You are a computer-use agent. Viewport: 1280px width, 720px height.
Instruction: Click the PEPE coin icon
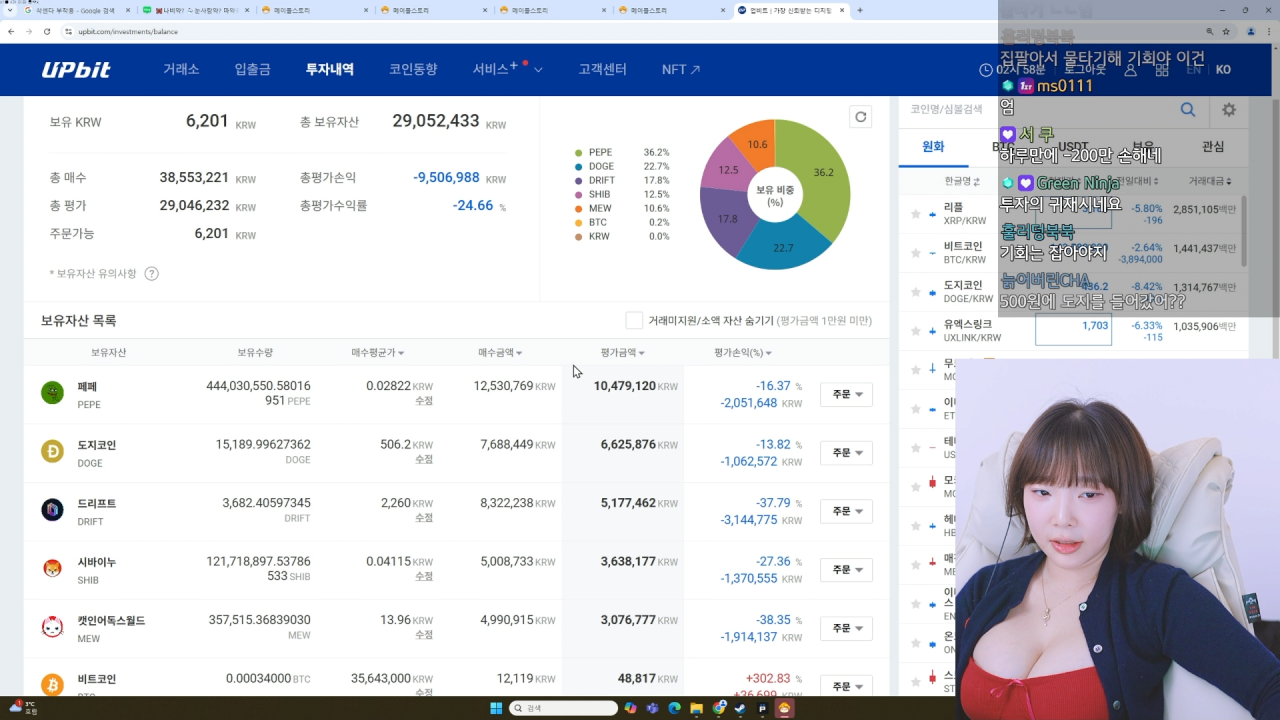(52, 393)
